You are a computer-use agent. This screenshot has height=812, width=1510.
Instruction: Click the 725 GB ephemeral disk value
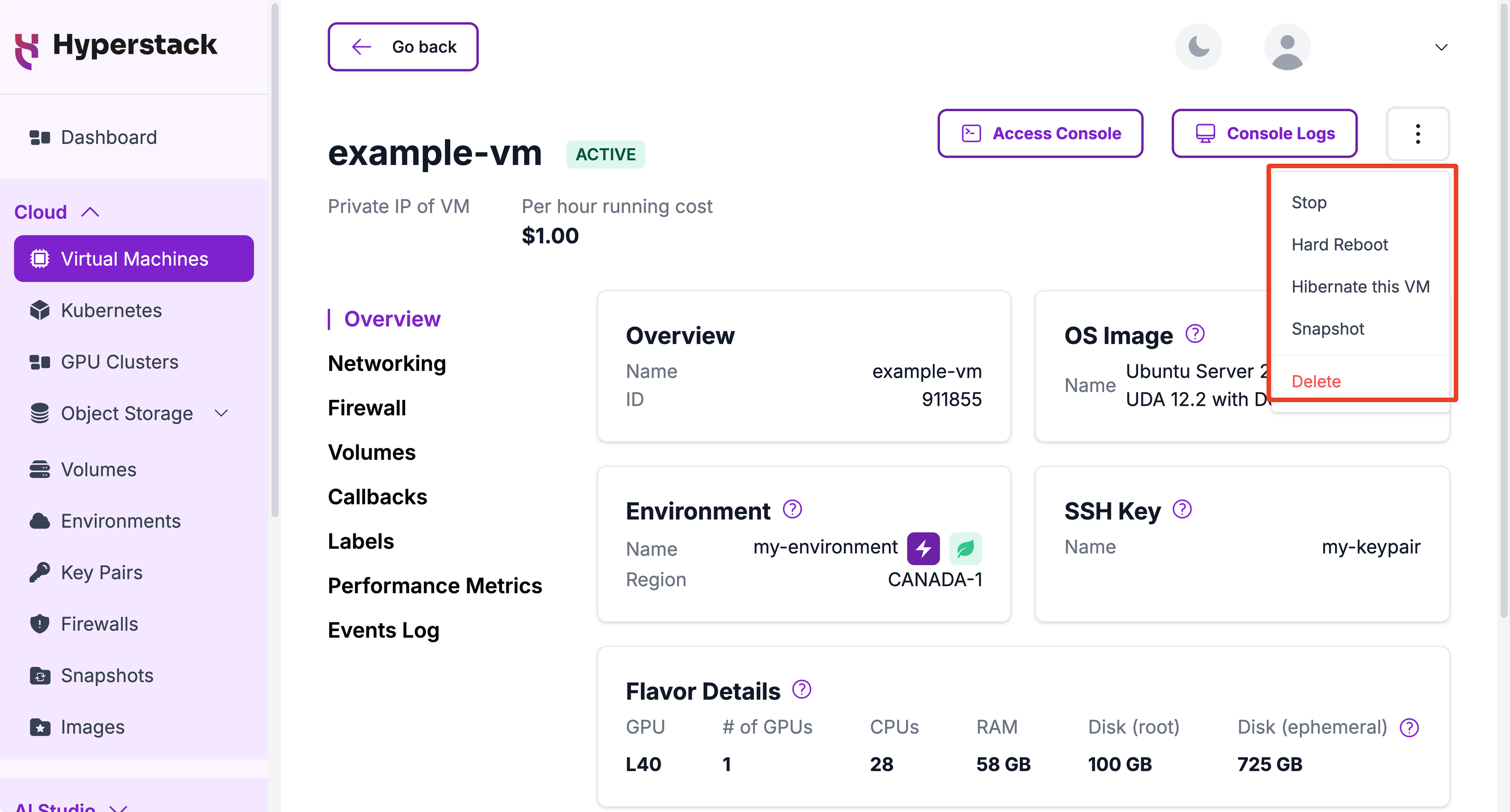click(x=1270, y=764)
